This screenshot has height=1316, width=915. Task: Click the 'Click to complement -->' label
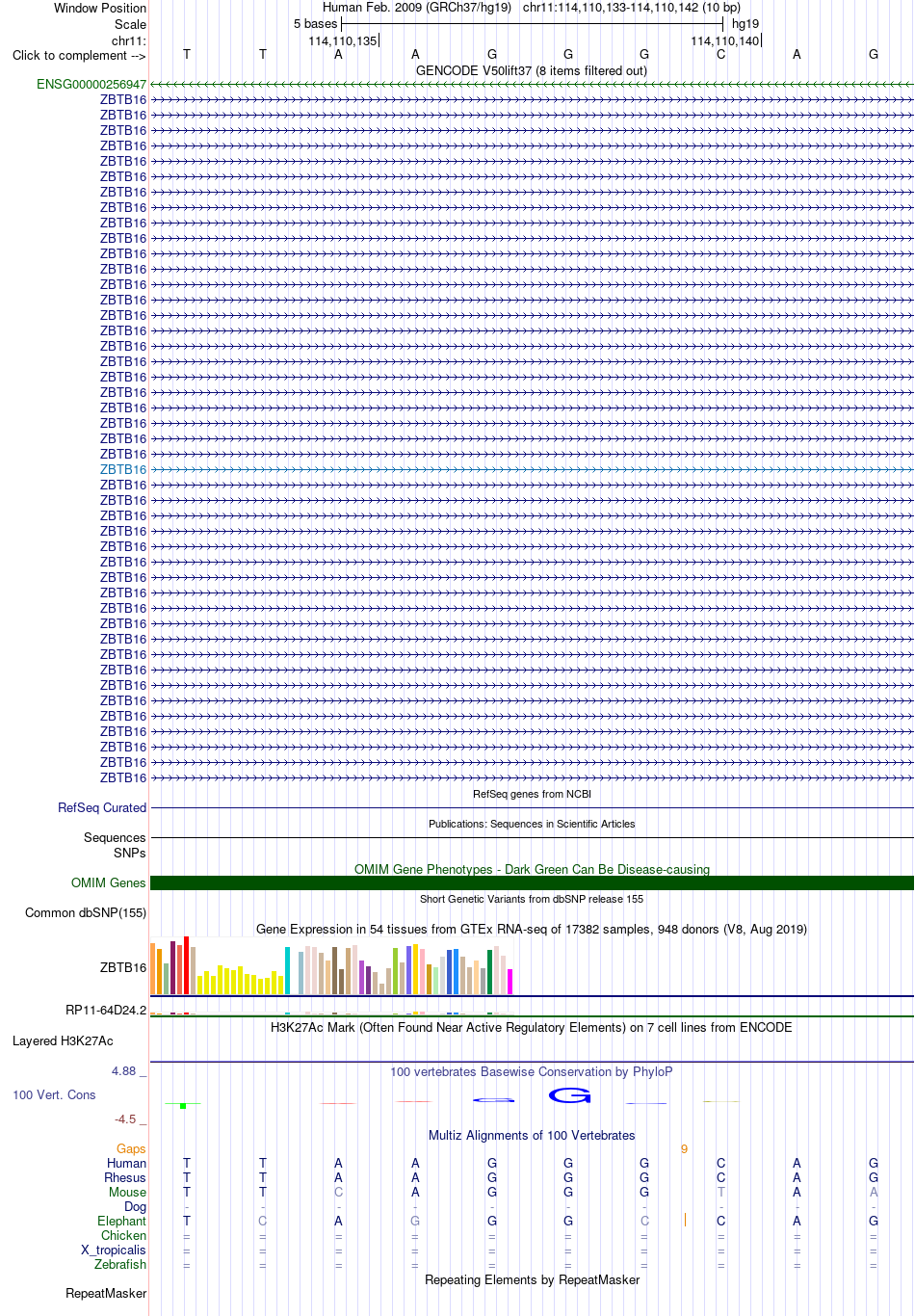(x=79, y=55)
